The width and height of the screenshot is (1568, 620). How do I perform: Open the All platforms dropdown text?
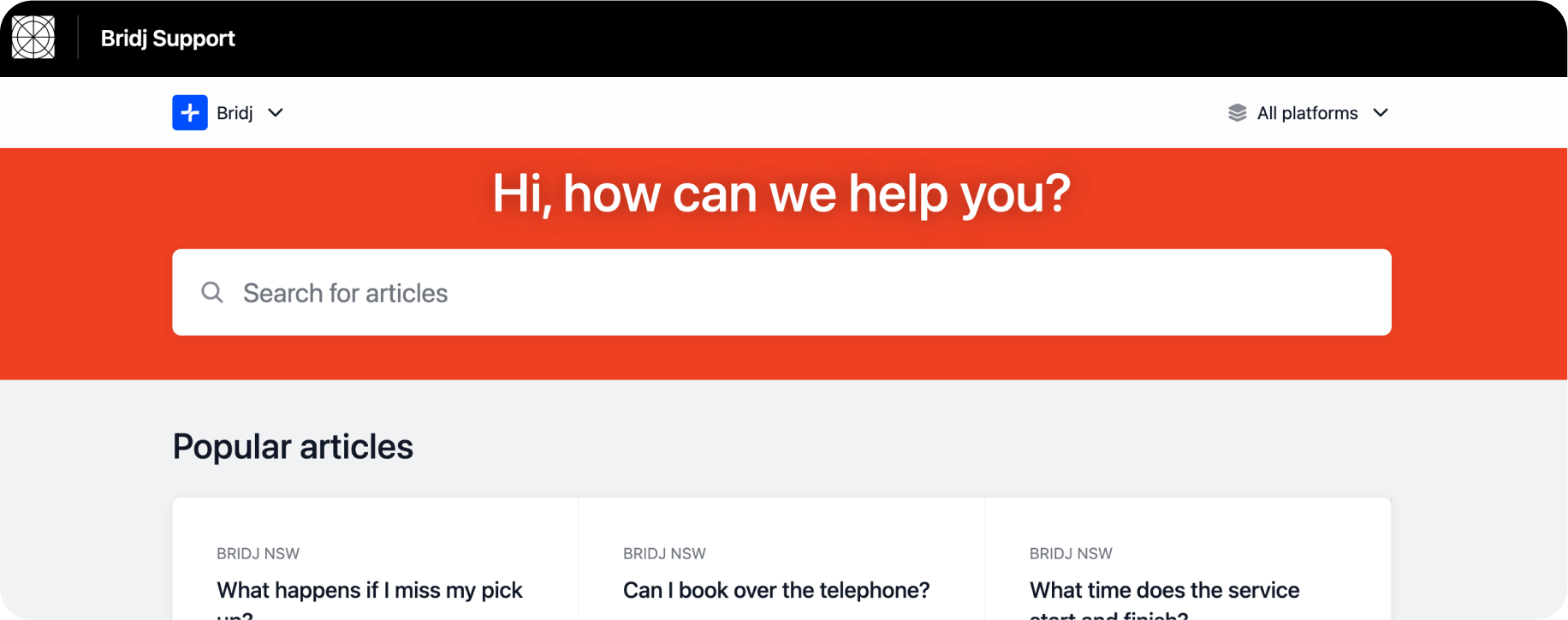click(x=1307, y=113)
